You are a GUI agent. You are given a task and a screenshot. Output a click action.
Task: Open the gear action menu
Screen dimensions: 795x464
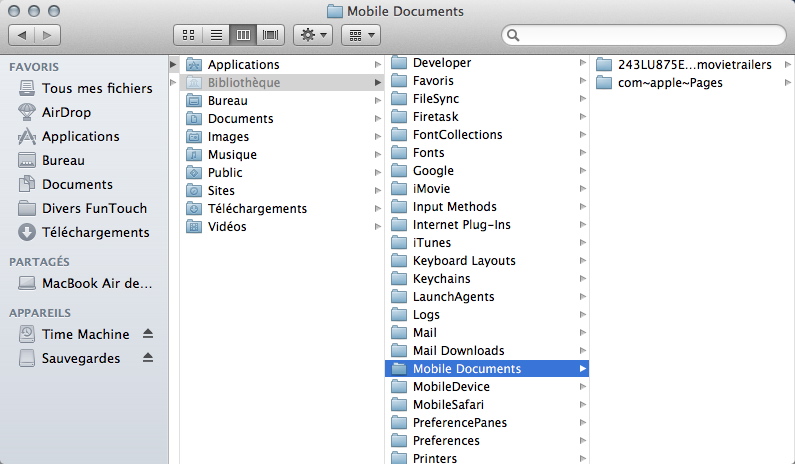[313, 35]
